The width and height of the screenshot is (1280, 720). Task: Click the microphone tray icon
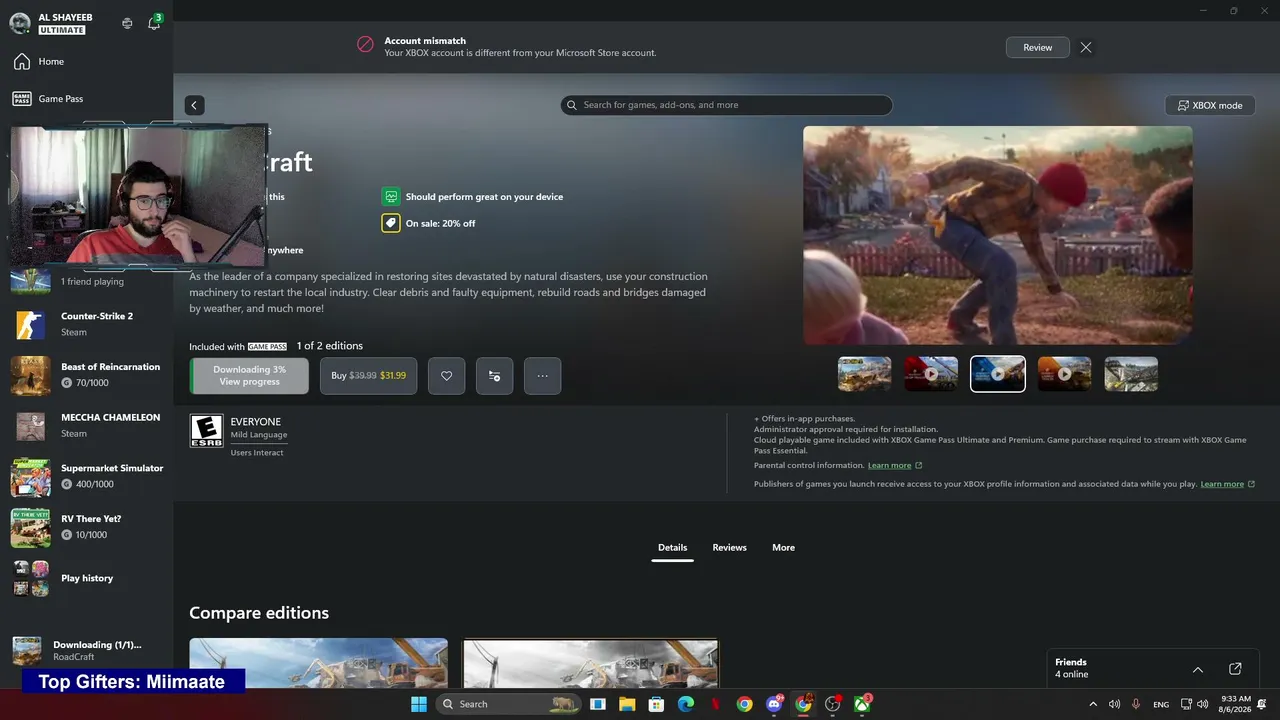pos(1136,704)
